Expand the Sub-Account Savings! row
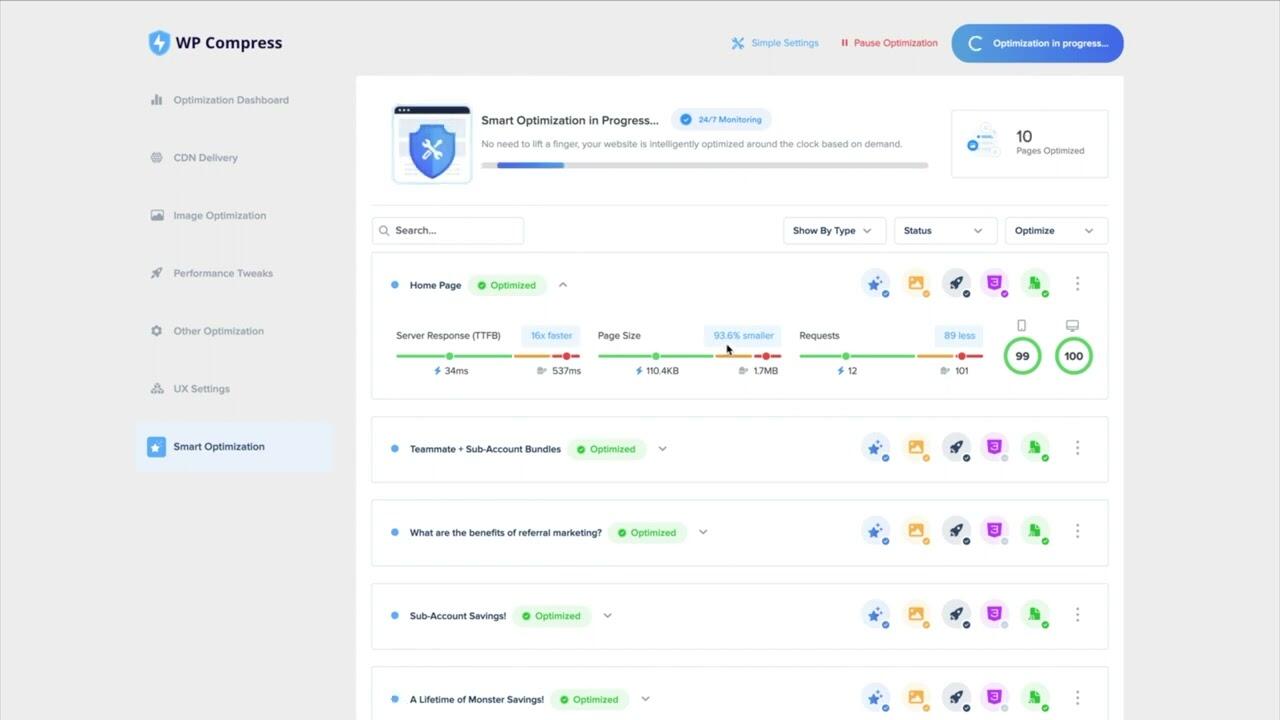This screenshot has width=1280, height=720. [x=607, y=616]
